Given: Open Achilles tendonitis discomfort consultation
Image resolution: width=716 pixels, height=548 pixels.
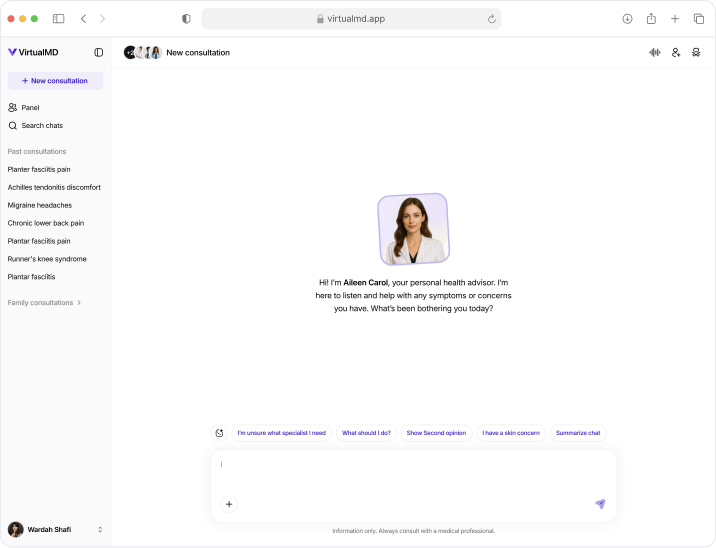Looking at the screenshot, I should coord(54,187).
